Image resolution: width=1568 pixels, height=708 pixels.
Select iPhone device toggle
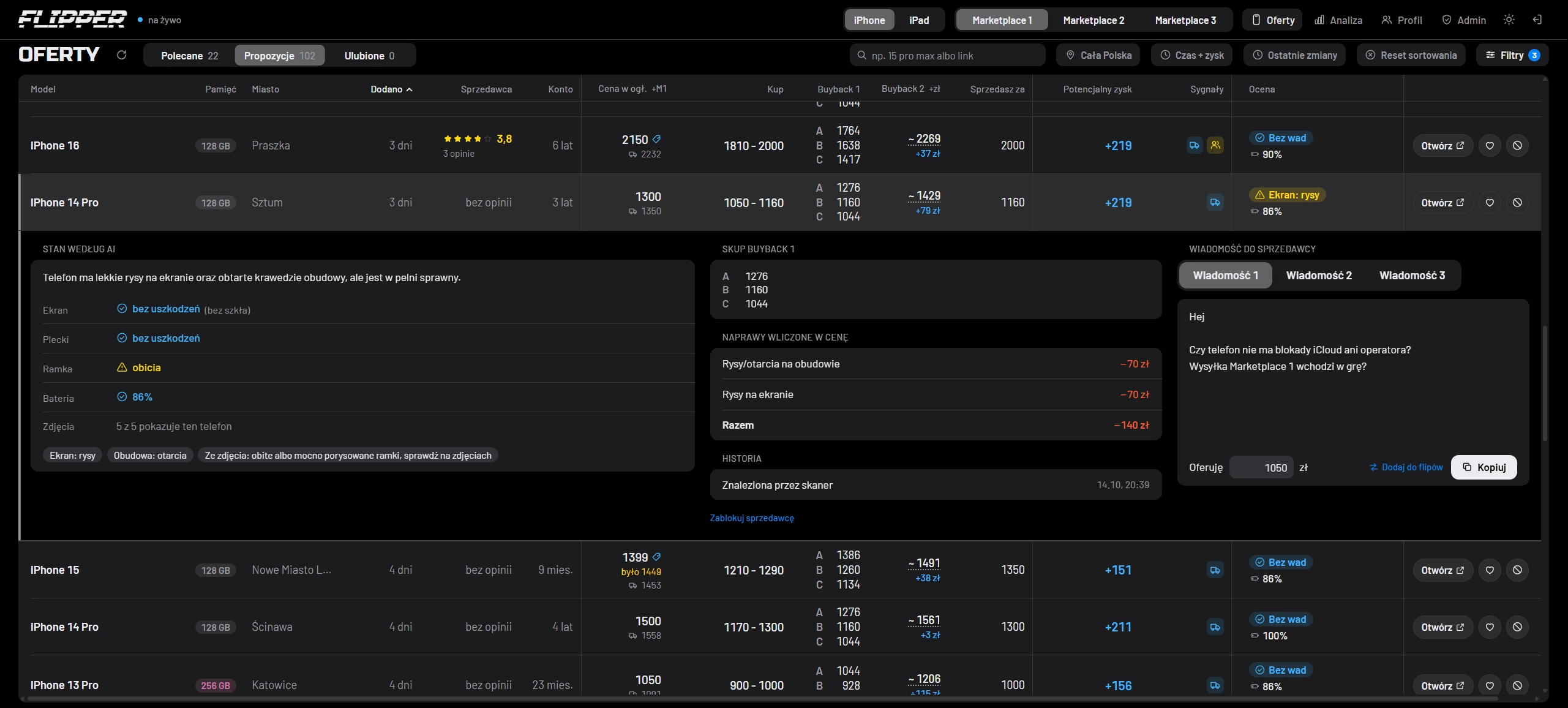tap(869, 20)
